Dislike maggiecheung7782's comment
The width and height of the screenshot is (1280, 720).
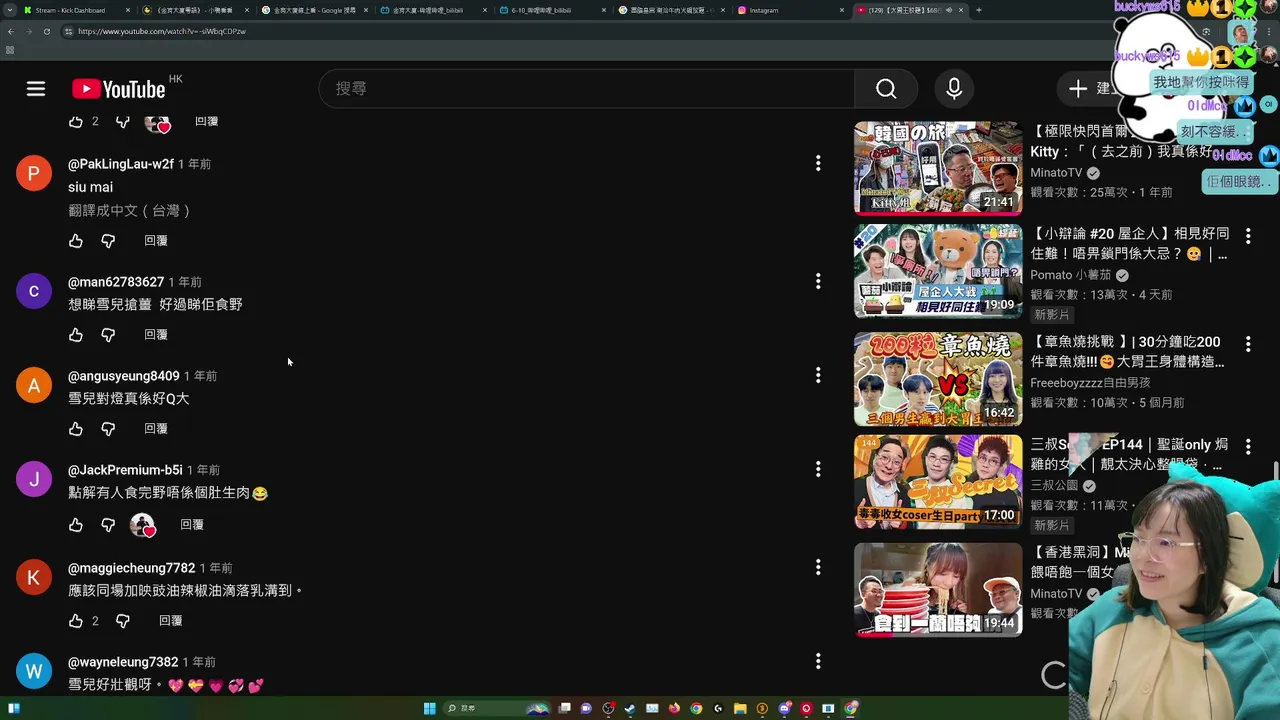point(123,621)
